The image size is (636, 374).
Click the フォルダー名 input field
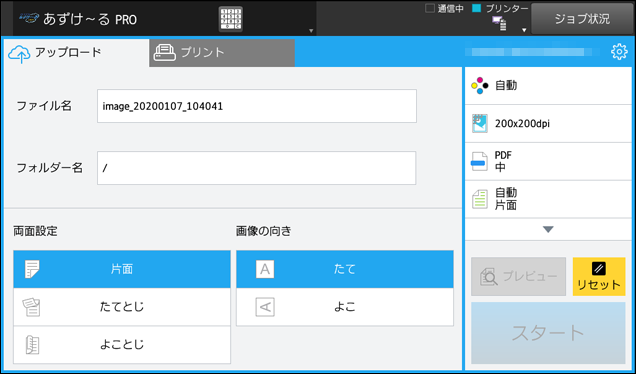point(257,168)
